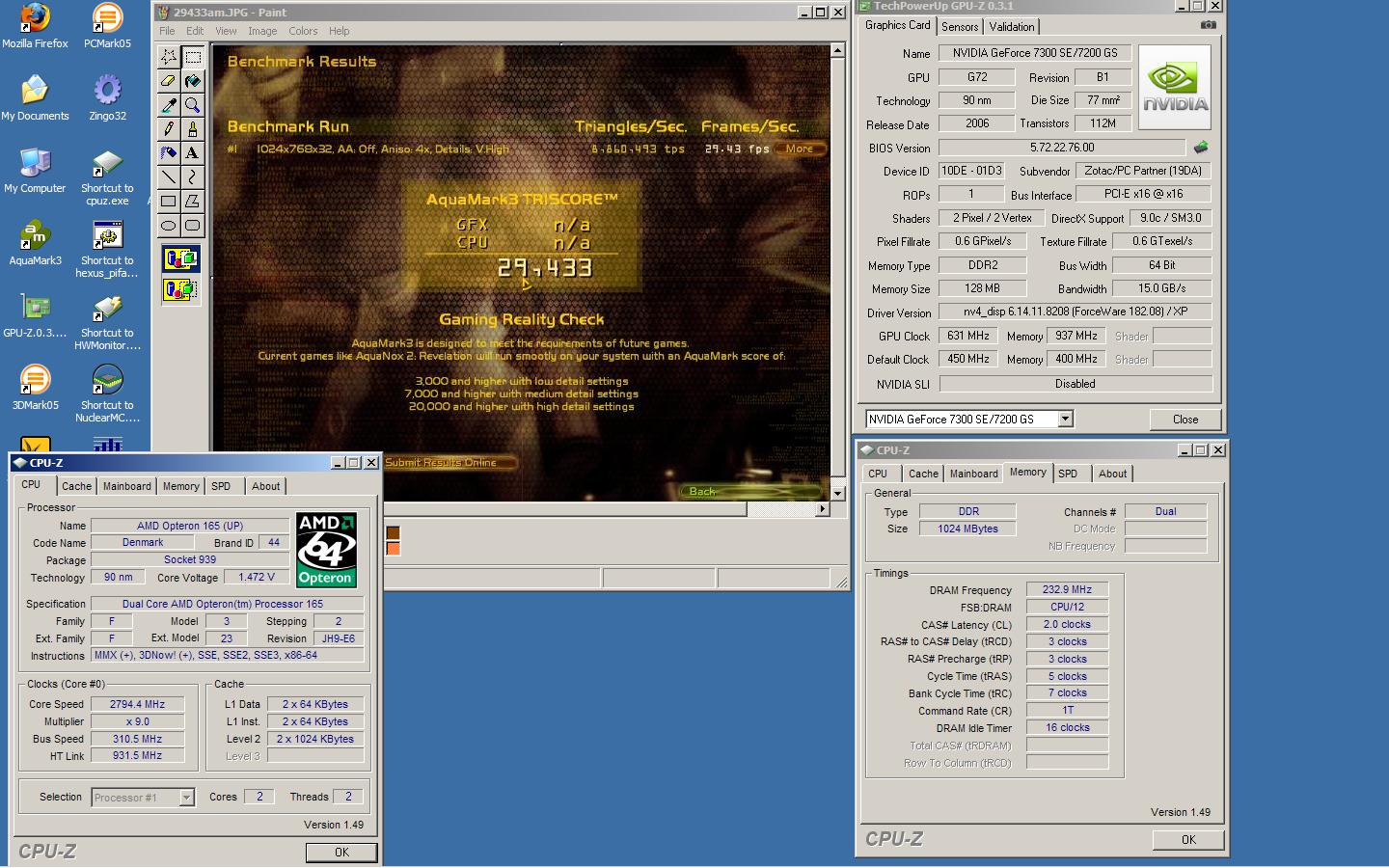The height and width of the screenshot is (868, 1389).
Task: Enable transparent selection mode in Paint toolbox
Action: (x=180, y=288)
